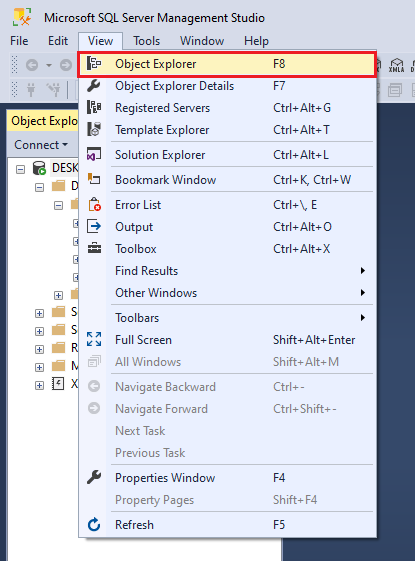The image size is (415, 561).
Task: Click the back navigation toolbar arrow
Action: click(32, 65)
